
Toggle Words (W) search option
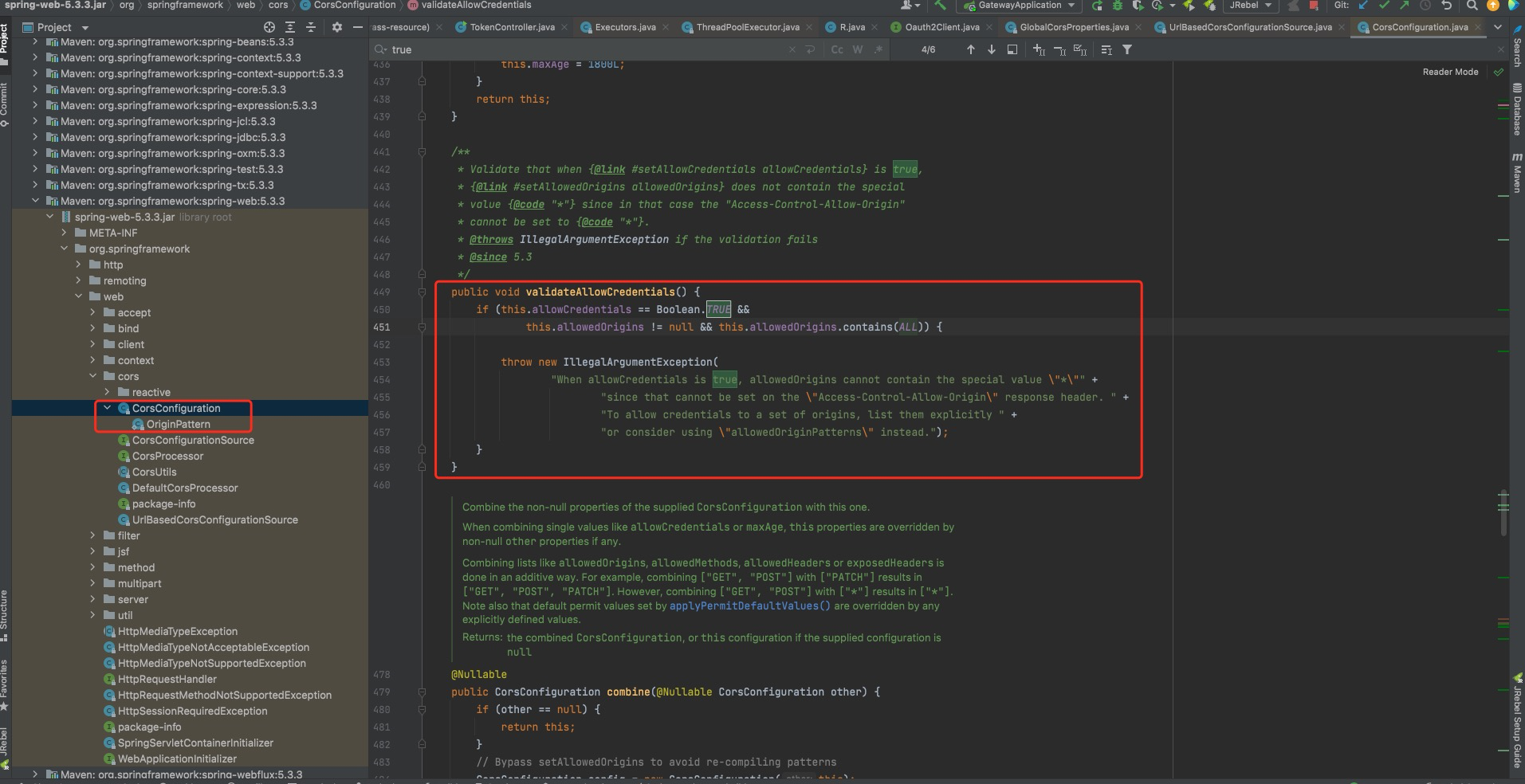[858, 49]
